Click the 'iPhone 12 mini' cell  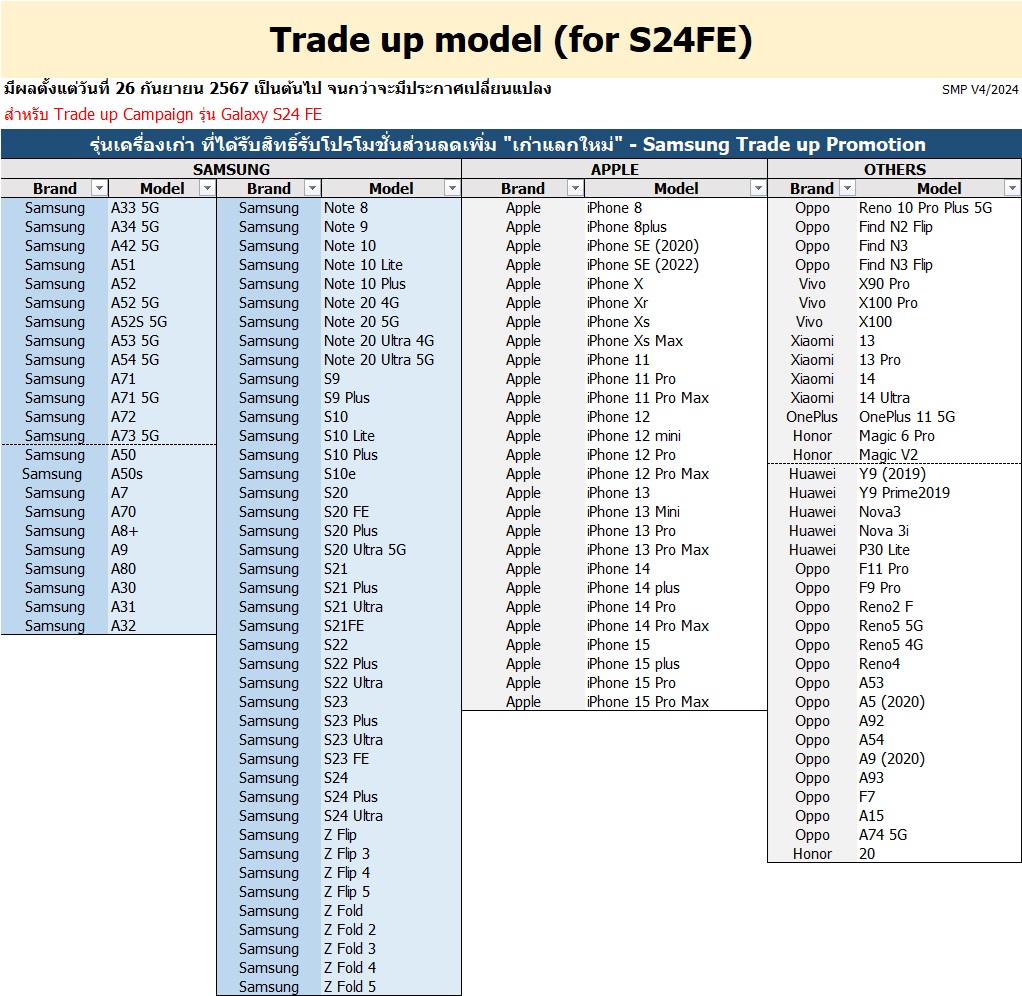[675, 435]
